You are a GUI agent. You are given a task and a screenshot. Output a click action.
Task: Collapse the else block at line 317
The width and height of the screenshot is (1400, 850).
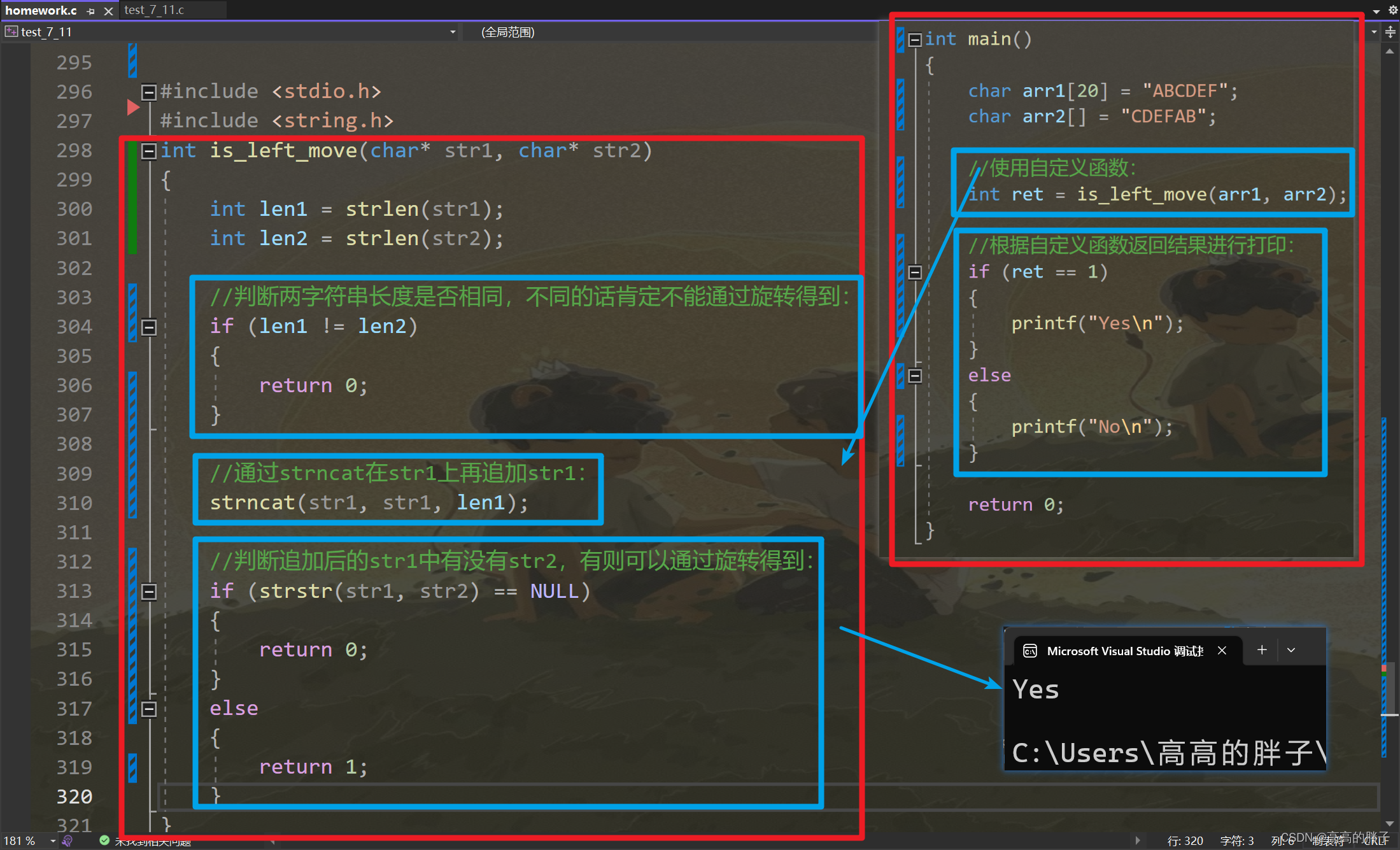(148, 709)
